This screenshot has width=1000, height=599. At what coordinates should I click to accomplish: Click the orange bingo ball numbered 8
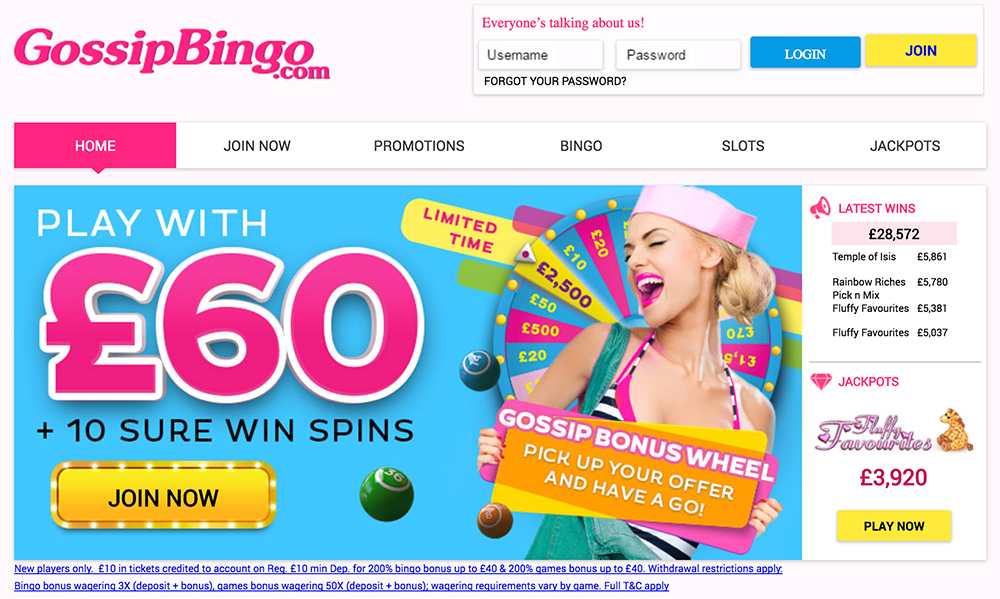coord(494,519)
